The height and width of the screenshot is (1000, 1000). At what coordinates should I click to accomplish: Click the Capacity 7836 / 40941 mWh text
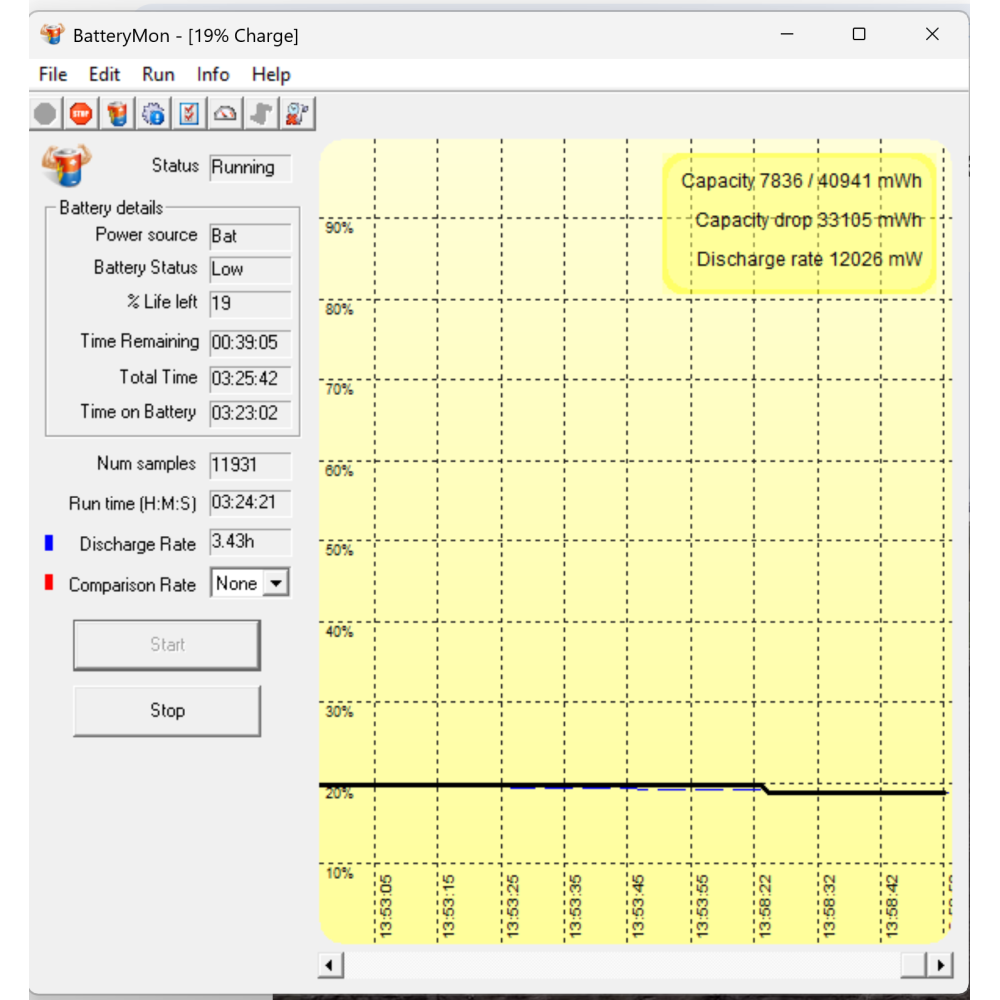coord(802,181)
